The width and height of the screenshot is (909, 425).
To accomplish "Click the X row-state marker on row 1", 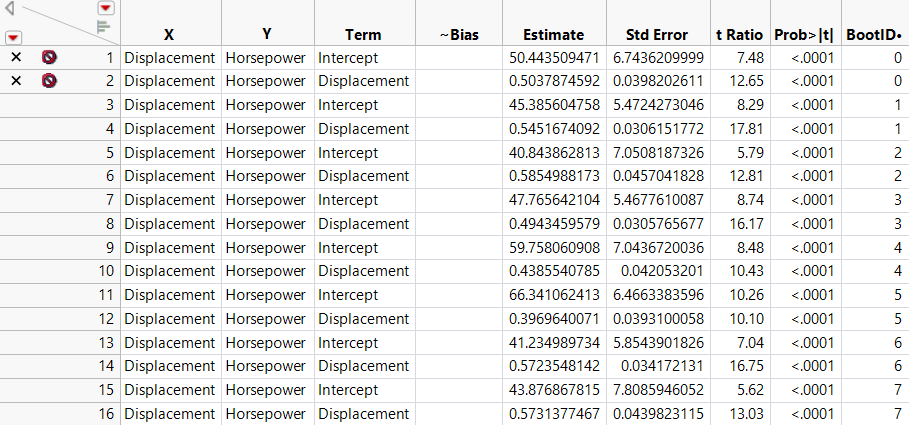I will coord(15,57).
